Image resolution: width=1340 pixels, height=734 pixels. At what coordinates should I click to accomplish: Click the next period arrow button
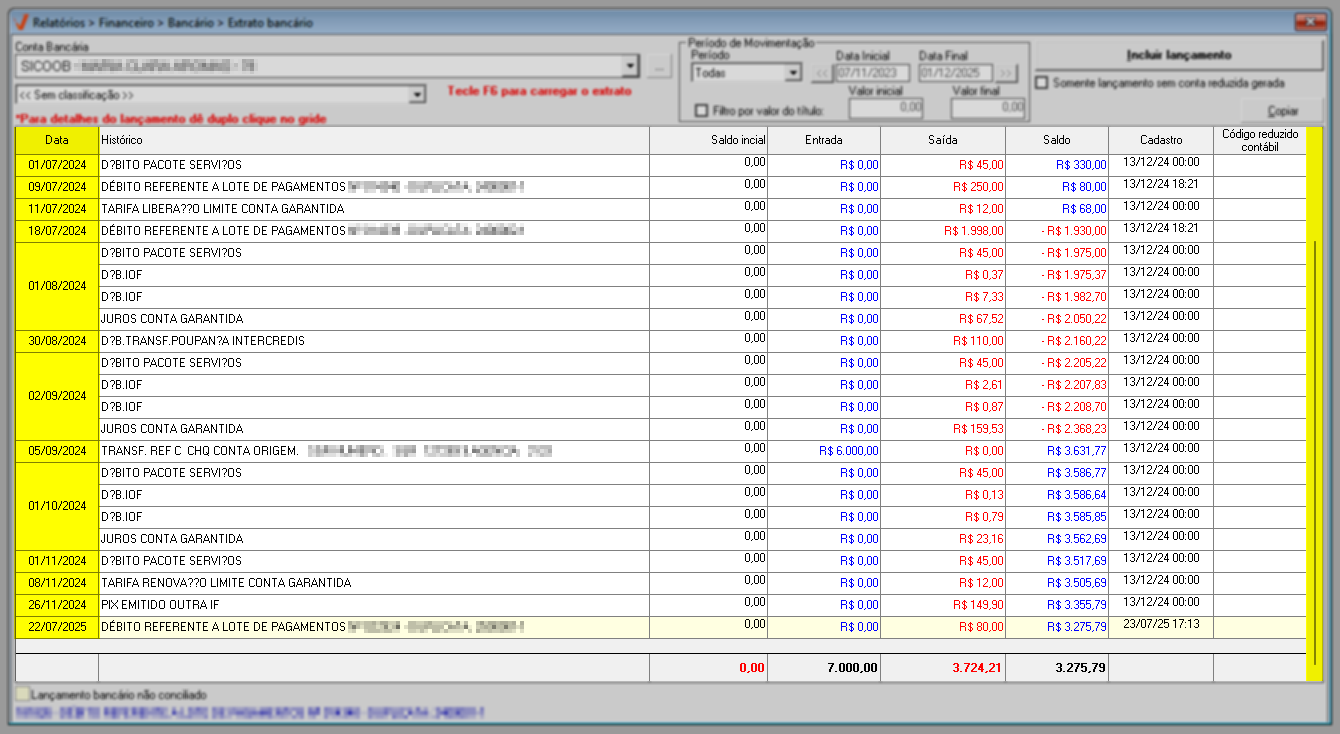coord(1005,73)
